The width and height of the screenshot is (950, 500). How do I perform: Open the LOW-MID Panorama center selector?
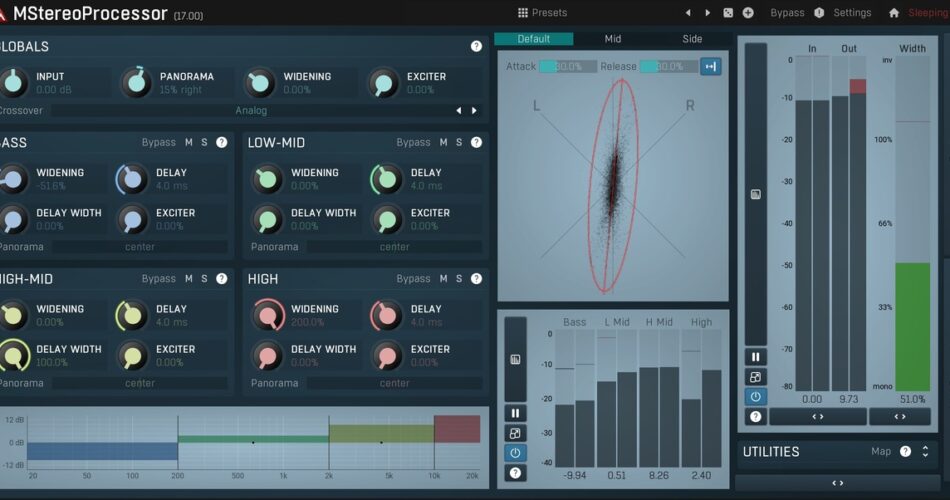pos(394,247)
